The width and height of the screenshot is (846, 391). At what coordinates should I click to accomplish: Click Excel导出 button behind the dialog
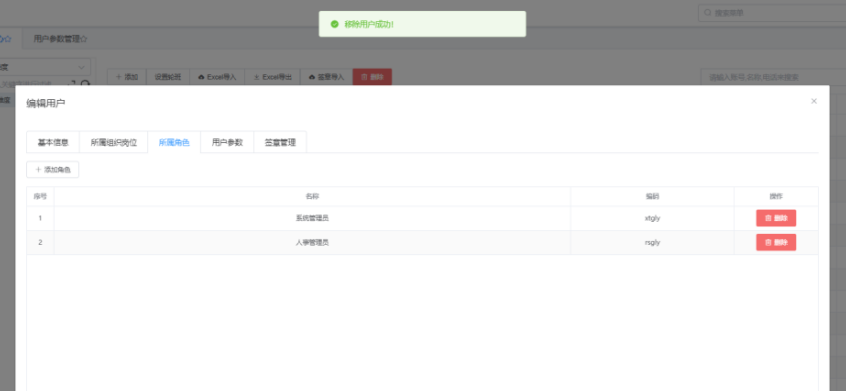(x=272, y=77)
